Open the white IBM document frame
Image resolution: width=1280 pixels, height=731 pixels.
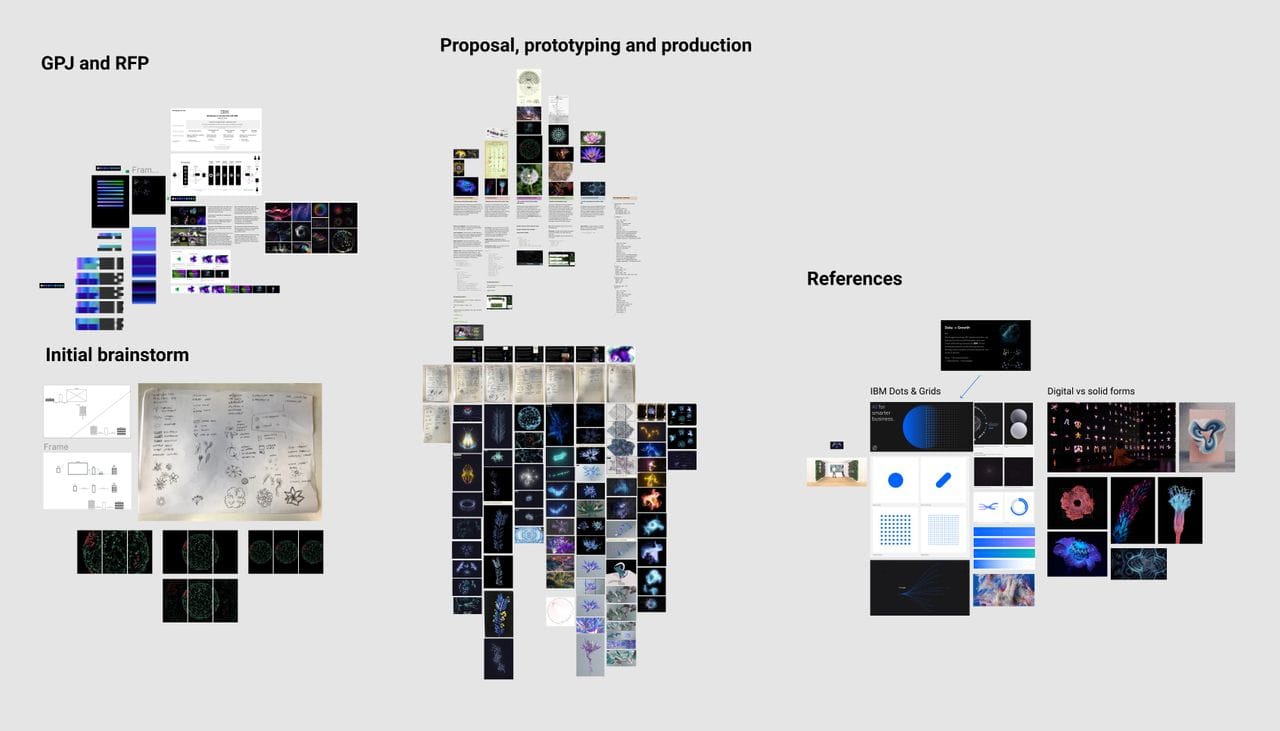click(215, 130)
